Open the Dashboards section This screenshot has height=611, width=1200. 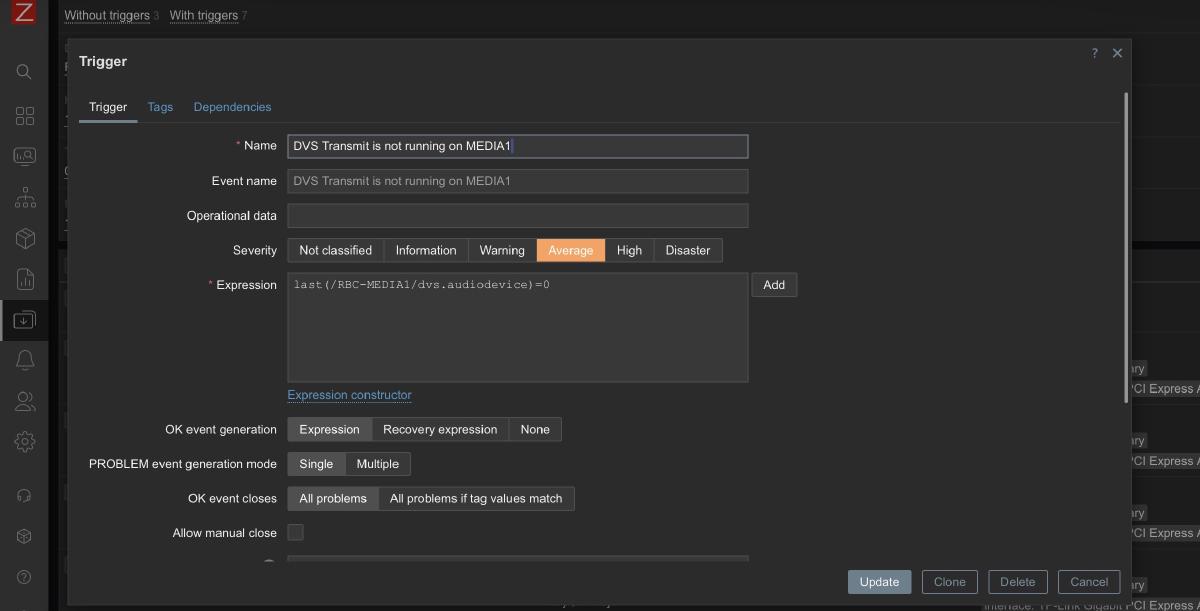(24, 116)
